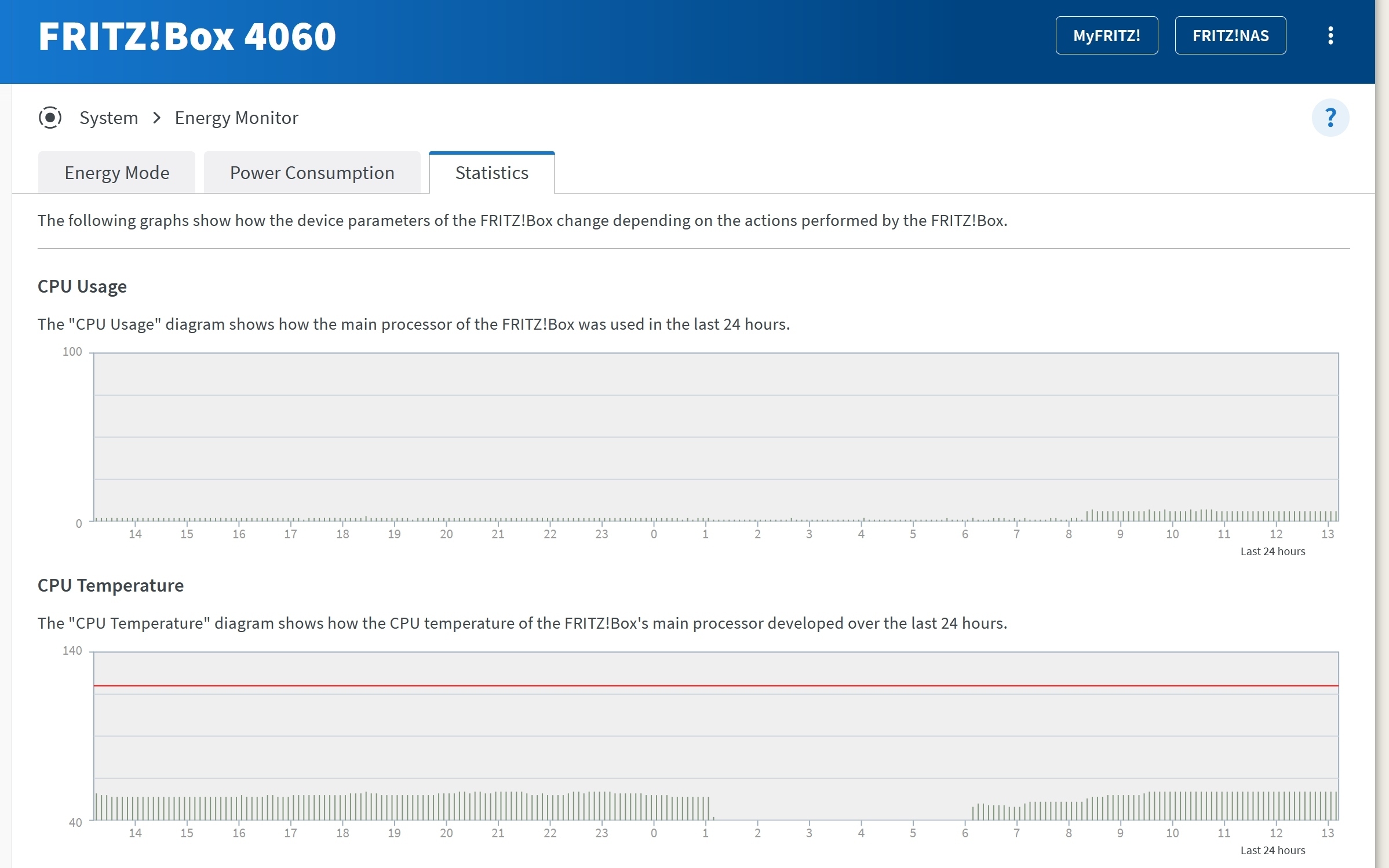Click '140' on CPU Temperature axis
The height and width of the screenshot is (868, 1389).
(x=72, y=651)
